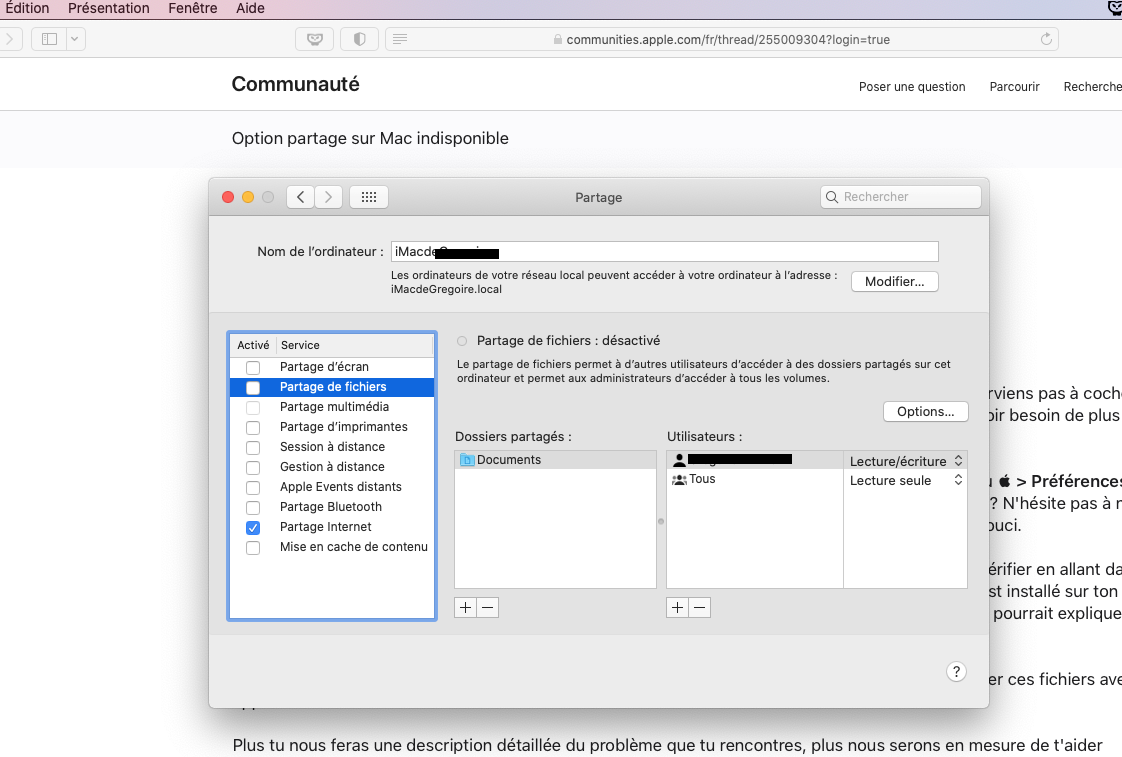Image resolution: width=1122 pixels, height=757 pixels.
Task: Click the Rechercher search field in Partage
Action: [901, 197]
